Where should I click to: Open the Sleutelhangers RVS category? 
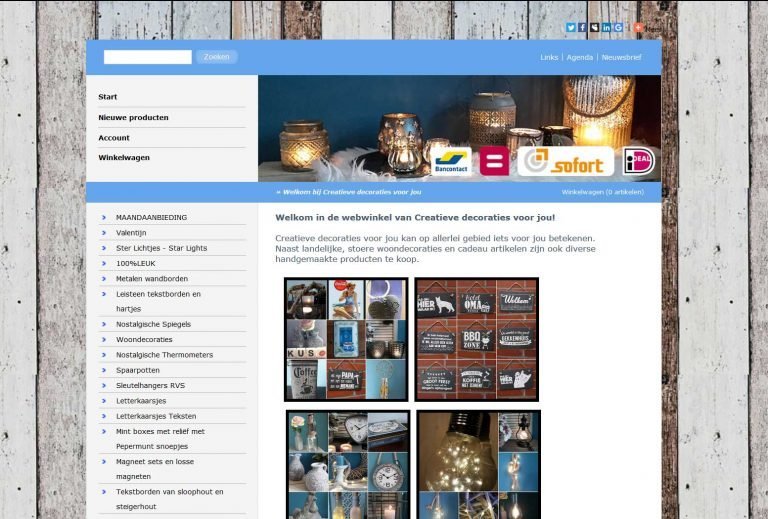pos(150,385)
